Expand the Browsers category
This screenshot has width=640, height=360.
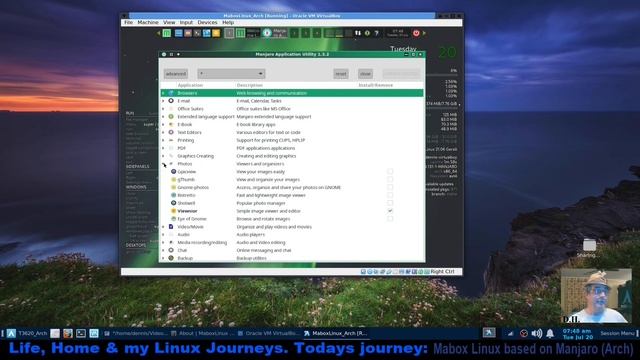(x=163, y=93)
